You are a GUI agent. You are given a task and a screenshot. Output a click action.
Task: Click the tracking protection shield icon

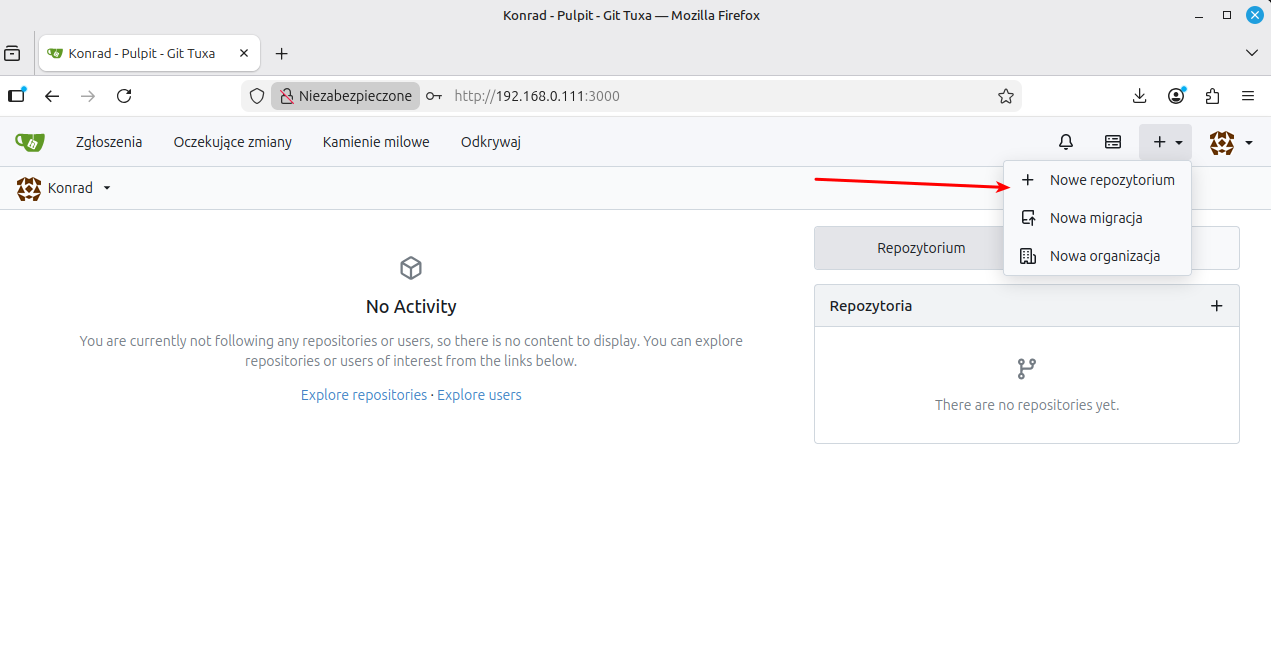point(257,96)
